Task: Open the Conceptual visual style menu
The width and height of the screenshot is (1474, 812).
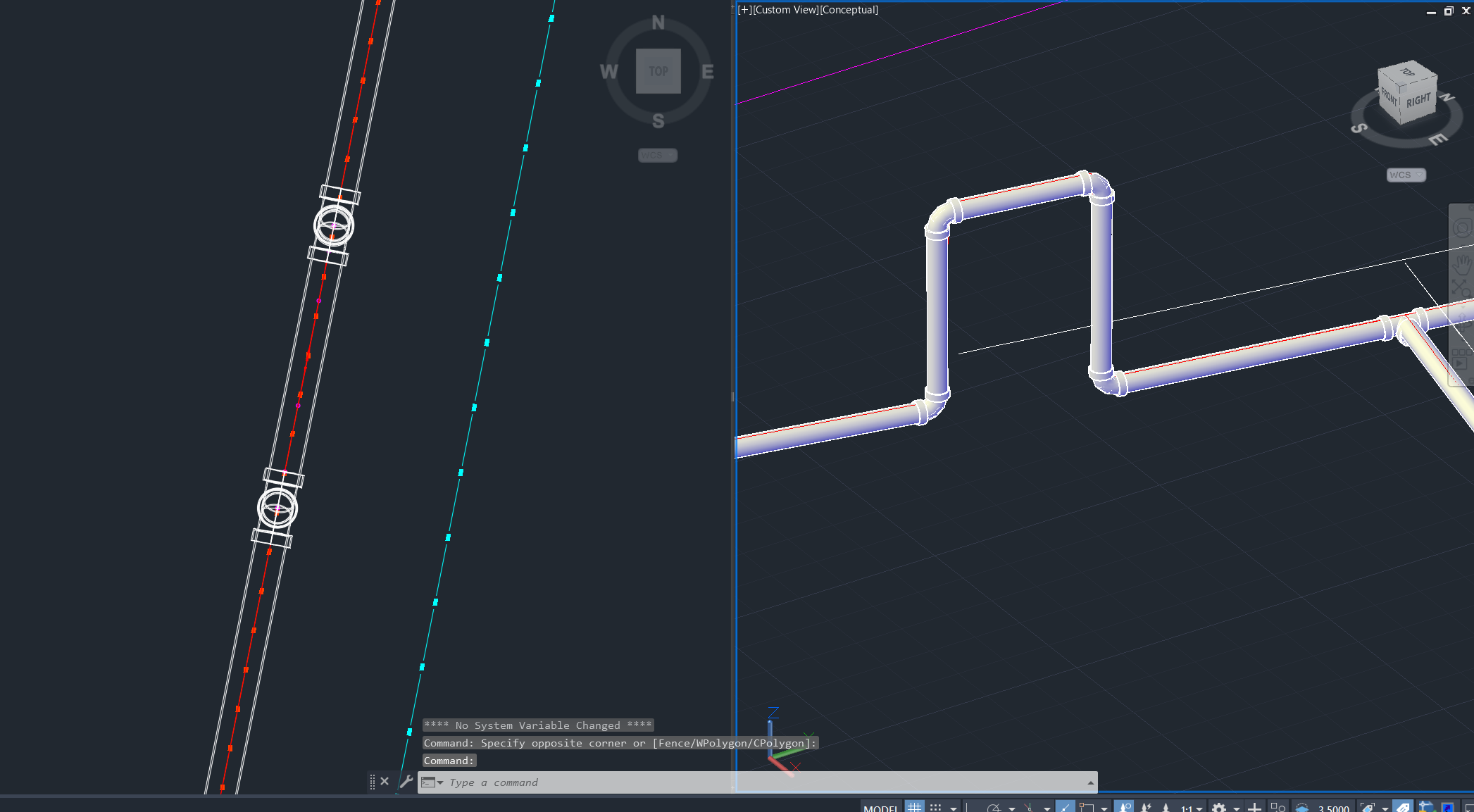Action: tap(849, 10)
